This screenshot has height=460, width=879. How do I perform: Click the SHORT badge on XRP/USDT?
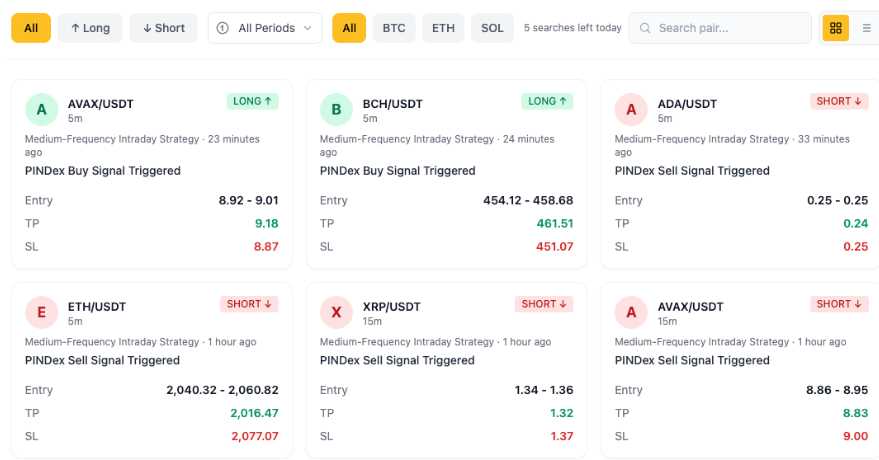click(544, 304)
